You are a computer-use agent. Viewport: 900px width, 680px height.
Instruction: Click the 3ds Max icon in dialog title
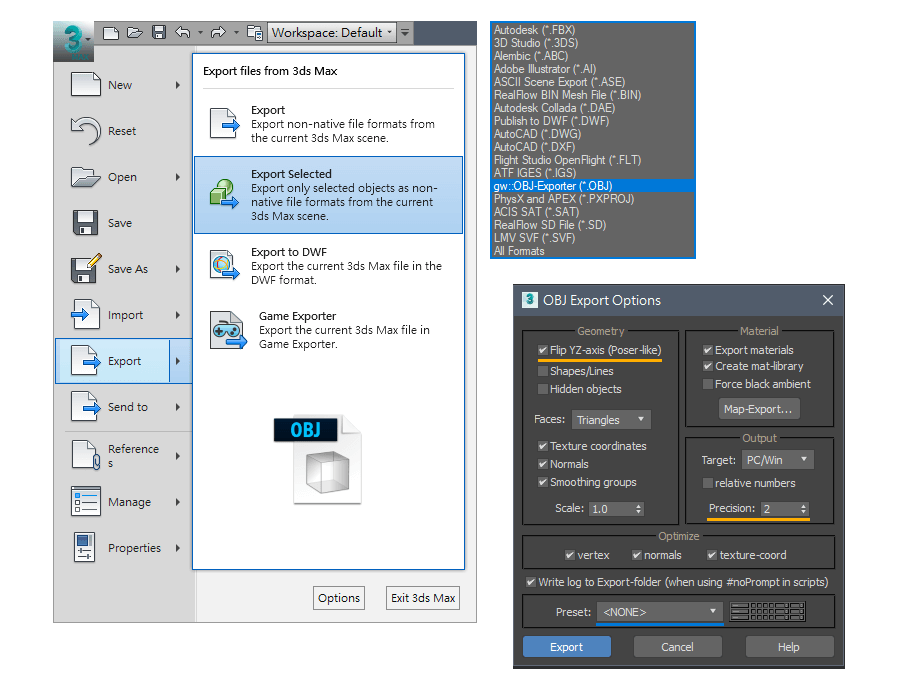click(x=530, y=300)
